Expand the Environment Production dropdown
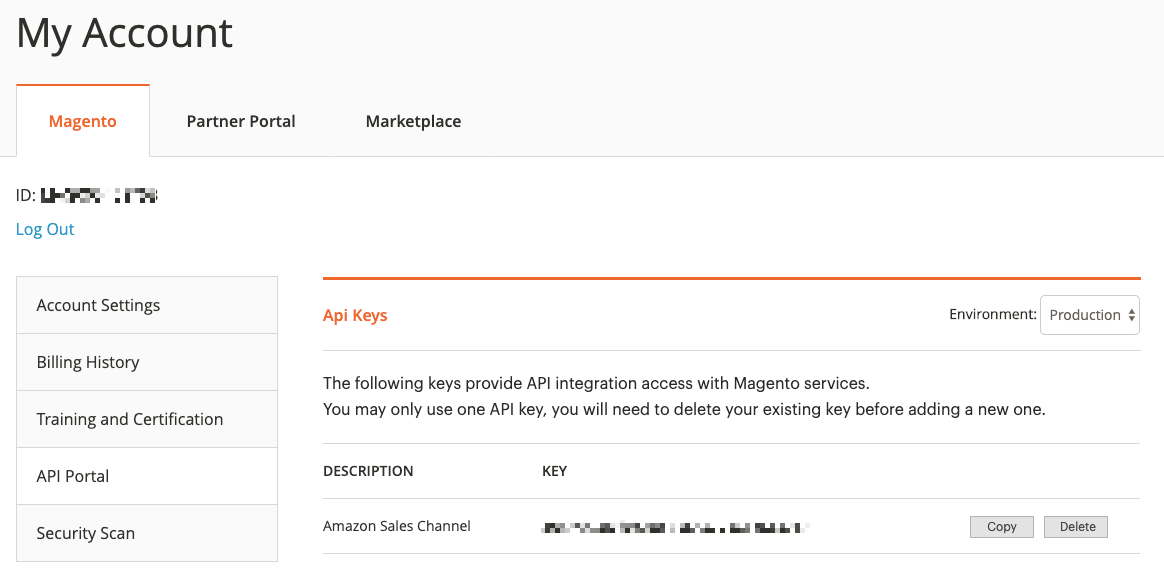The height and width of the screenshot is (568, 1164). coord(1090,315)
